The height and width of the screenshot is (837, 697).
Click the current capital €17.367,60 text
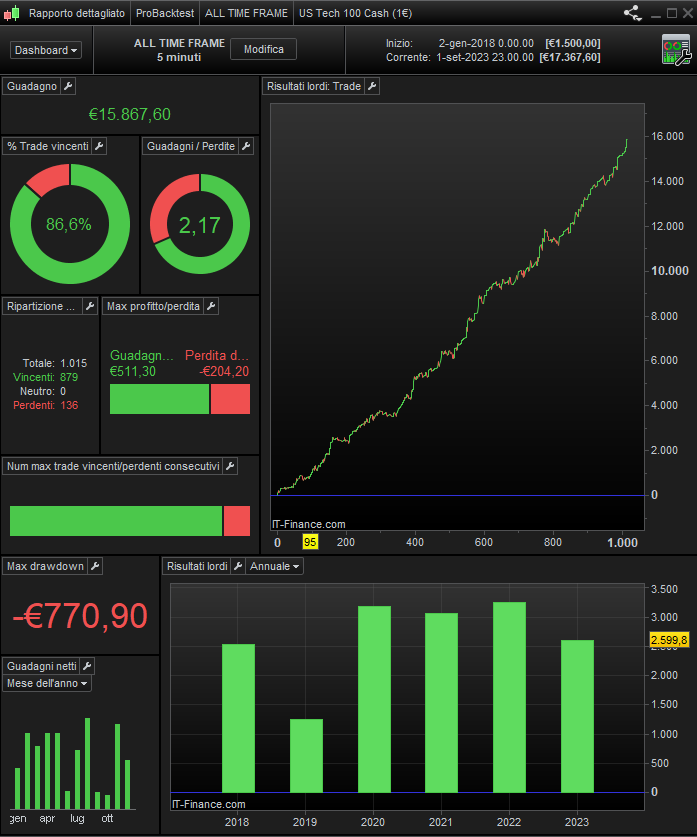pyautogui.click(x=570, y=57)
